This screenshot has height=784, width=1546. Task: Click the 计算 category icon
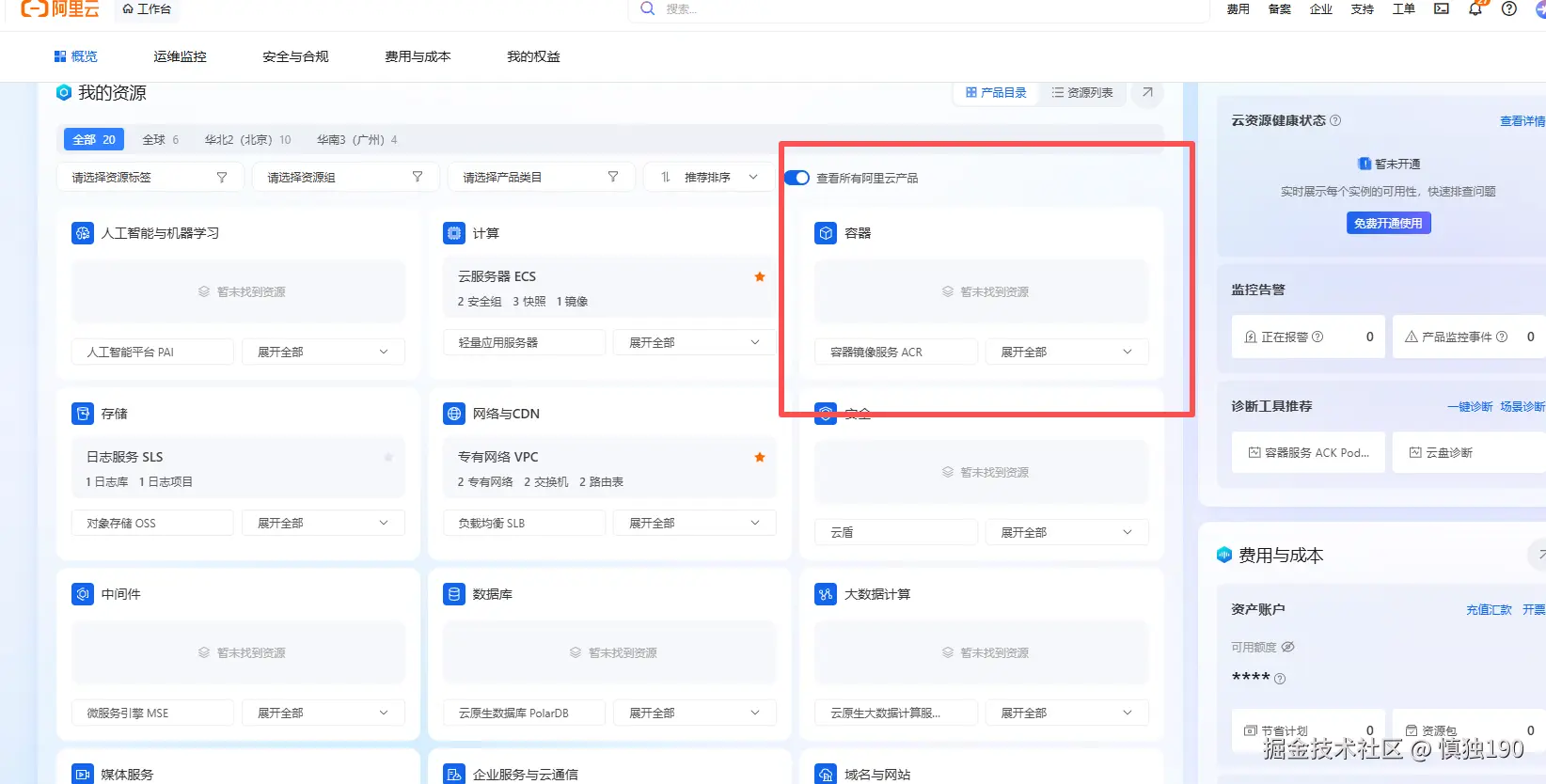pyautogui.click(x=454, y=233)
